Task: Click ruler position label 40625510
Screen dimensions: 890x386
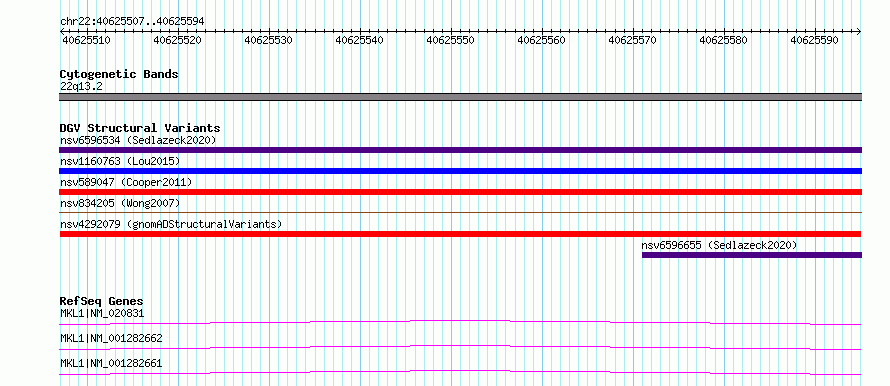Action: [x=86, y=41]
